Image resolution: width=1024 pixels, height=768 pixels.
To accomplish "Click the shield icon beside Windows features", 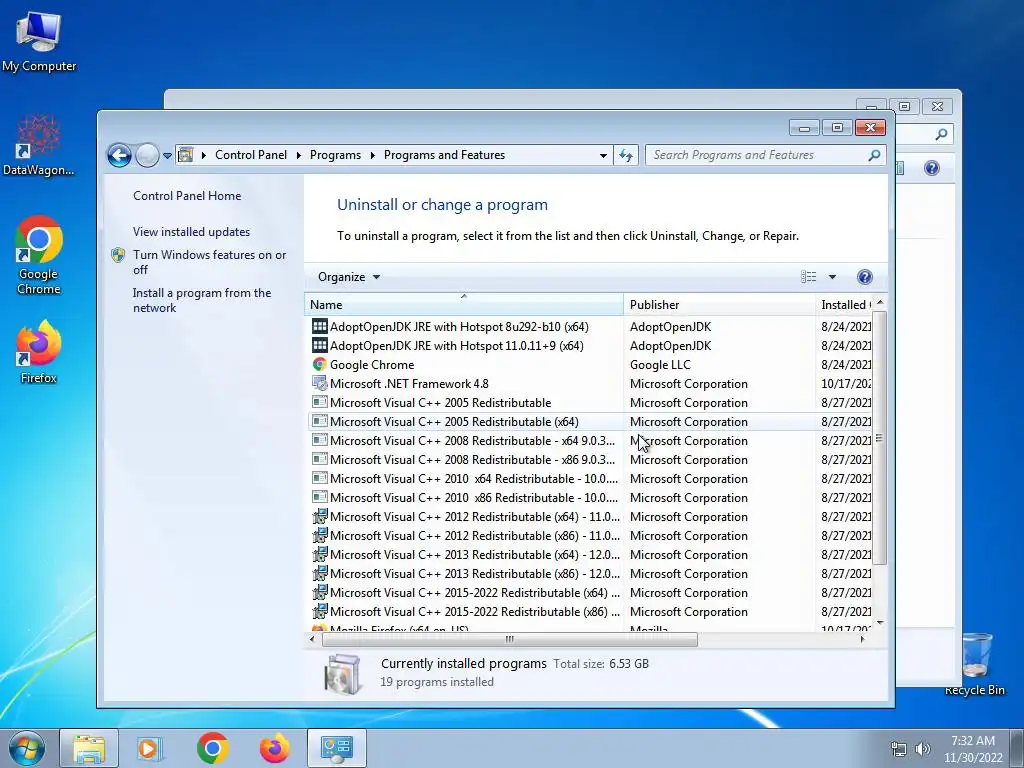I will tap(118, 255).
